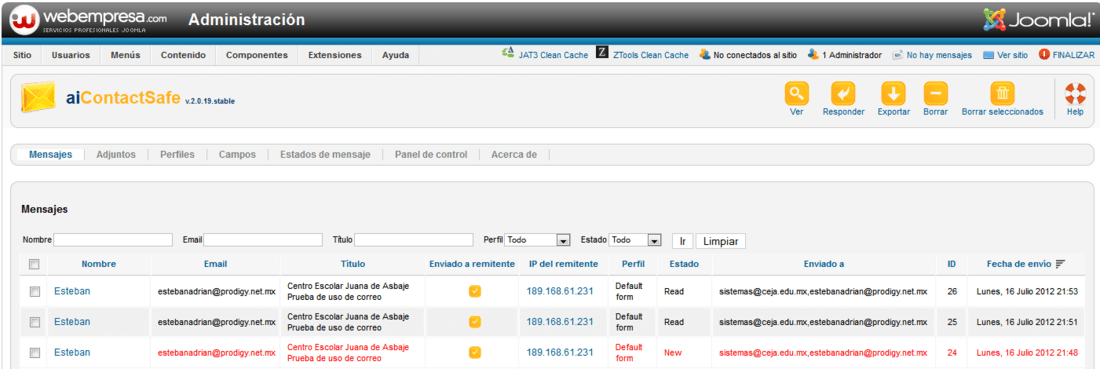Click the FINALIZAR logout icon
This screenshot has height=369, width=1100.
click(x=1044, y=54)
